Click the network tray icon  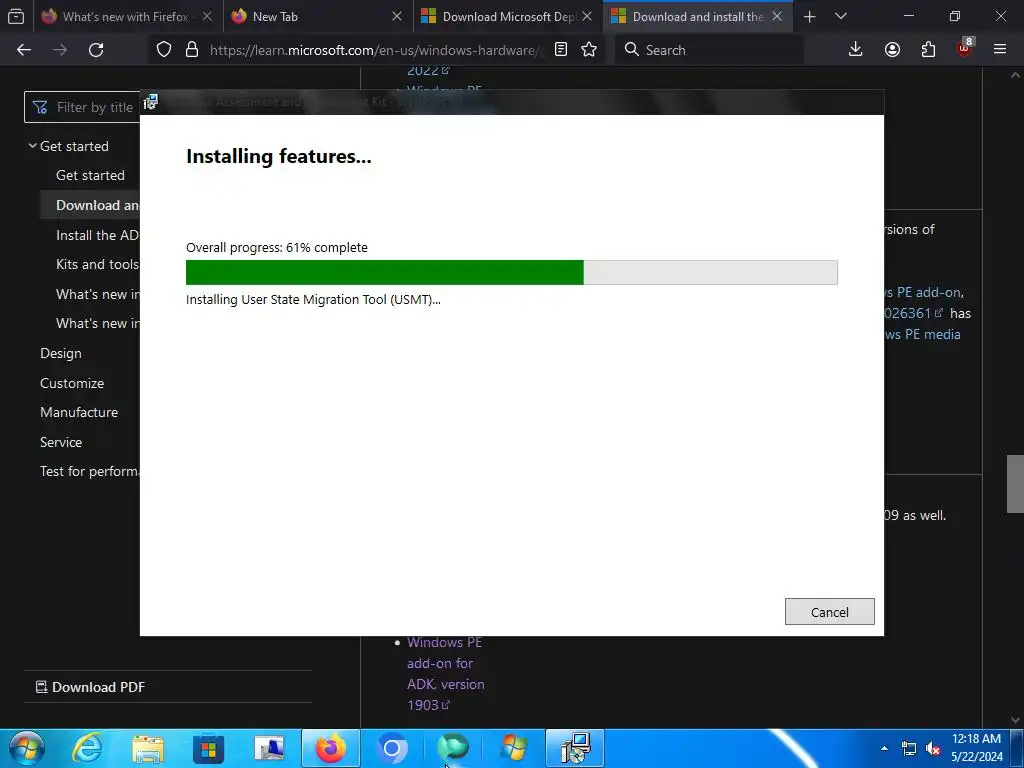pyautogui.click(x=908, y=748)
